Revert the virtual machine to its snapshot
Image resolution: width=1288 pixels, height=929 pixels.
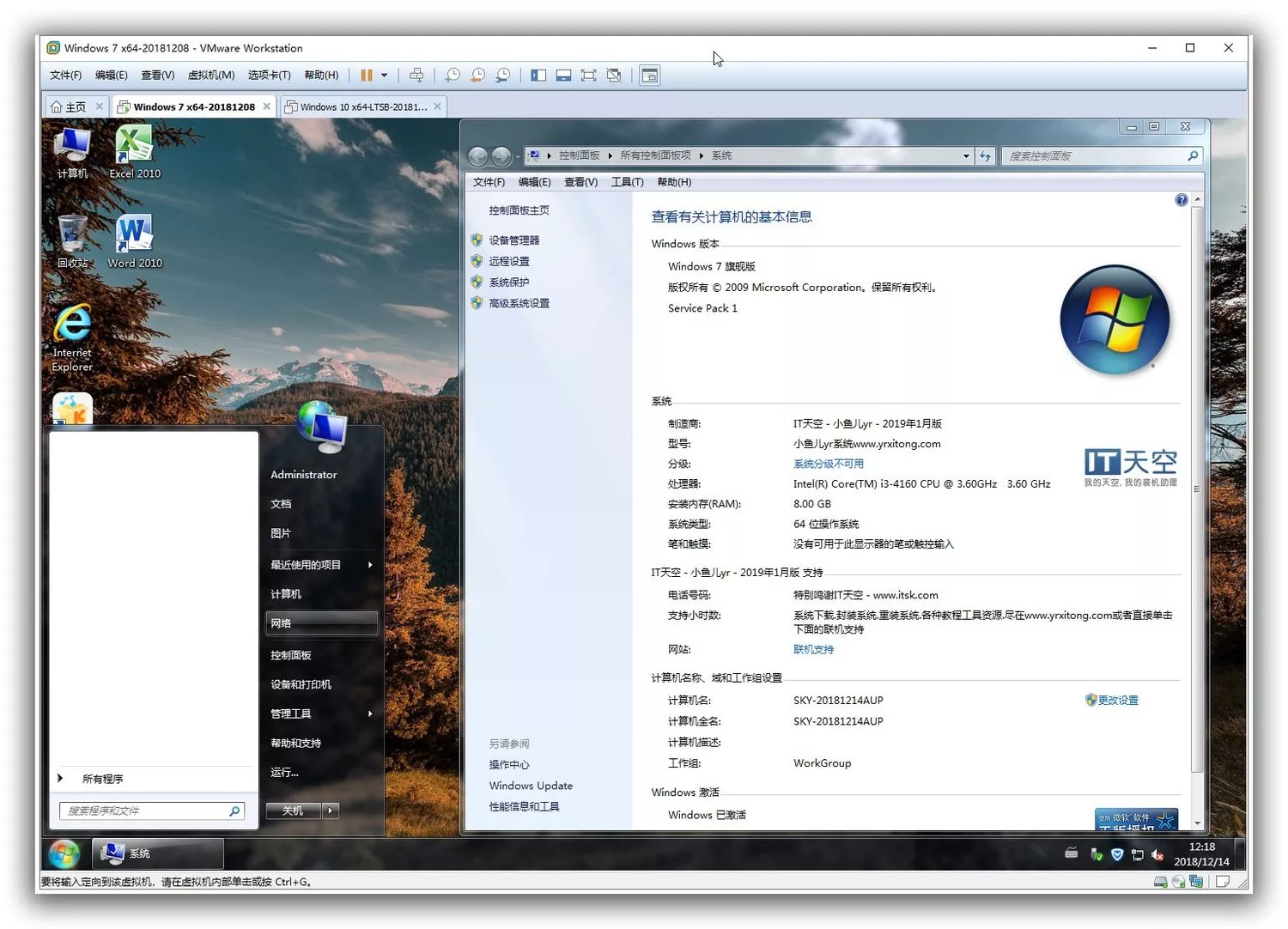click(x=477, y=76)
